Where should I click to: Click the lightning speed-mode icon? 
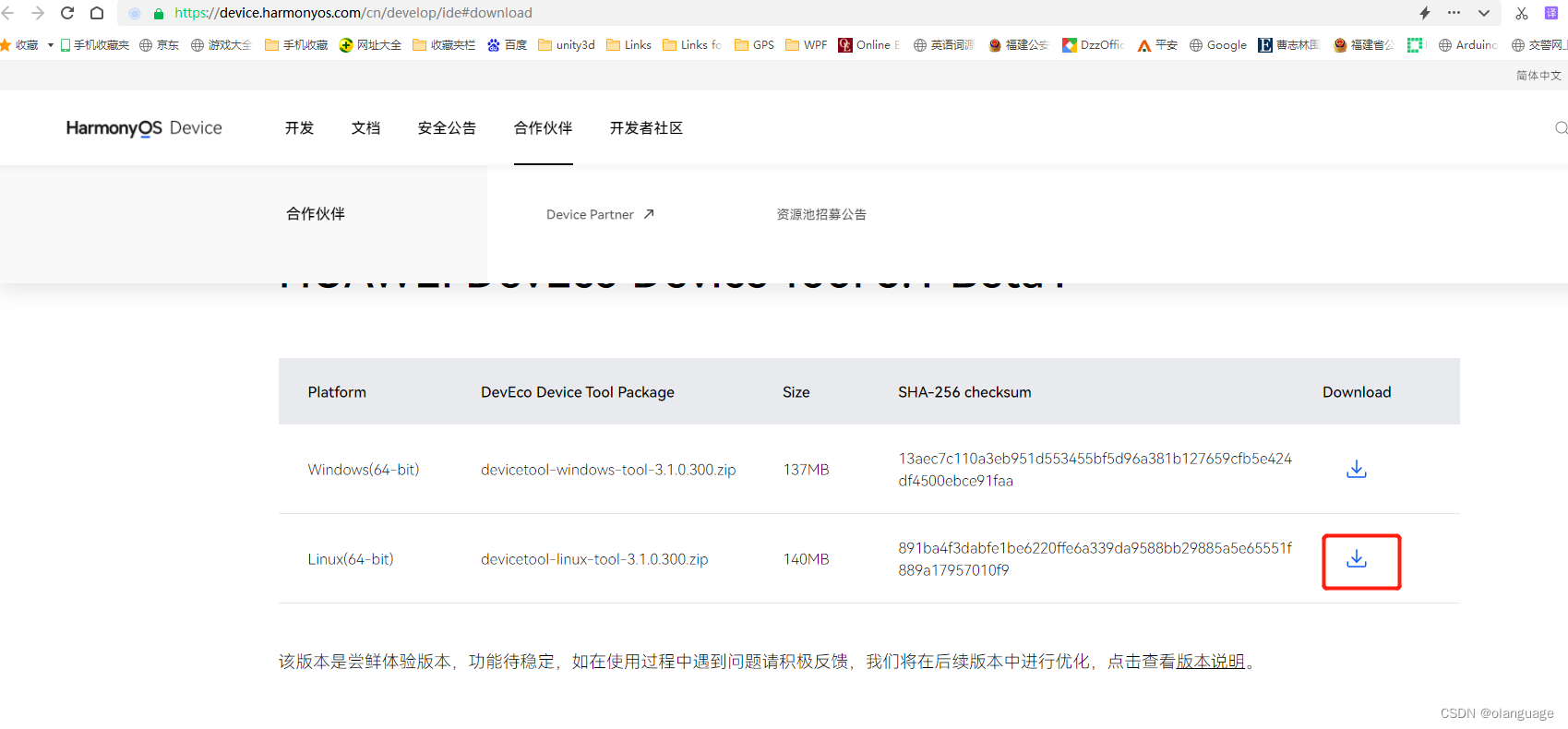tap(1425, 13)
